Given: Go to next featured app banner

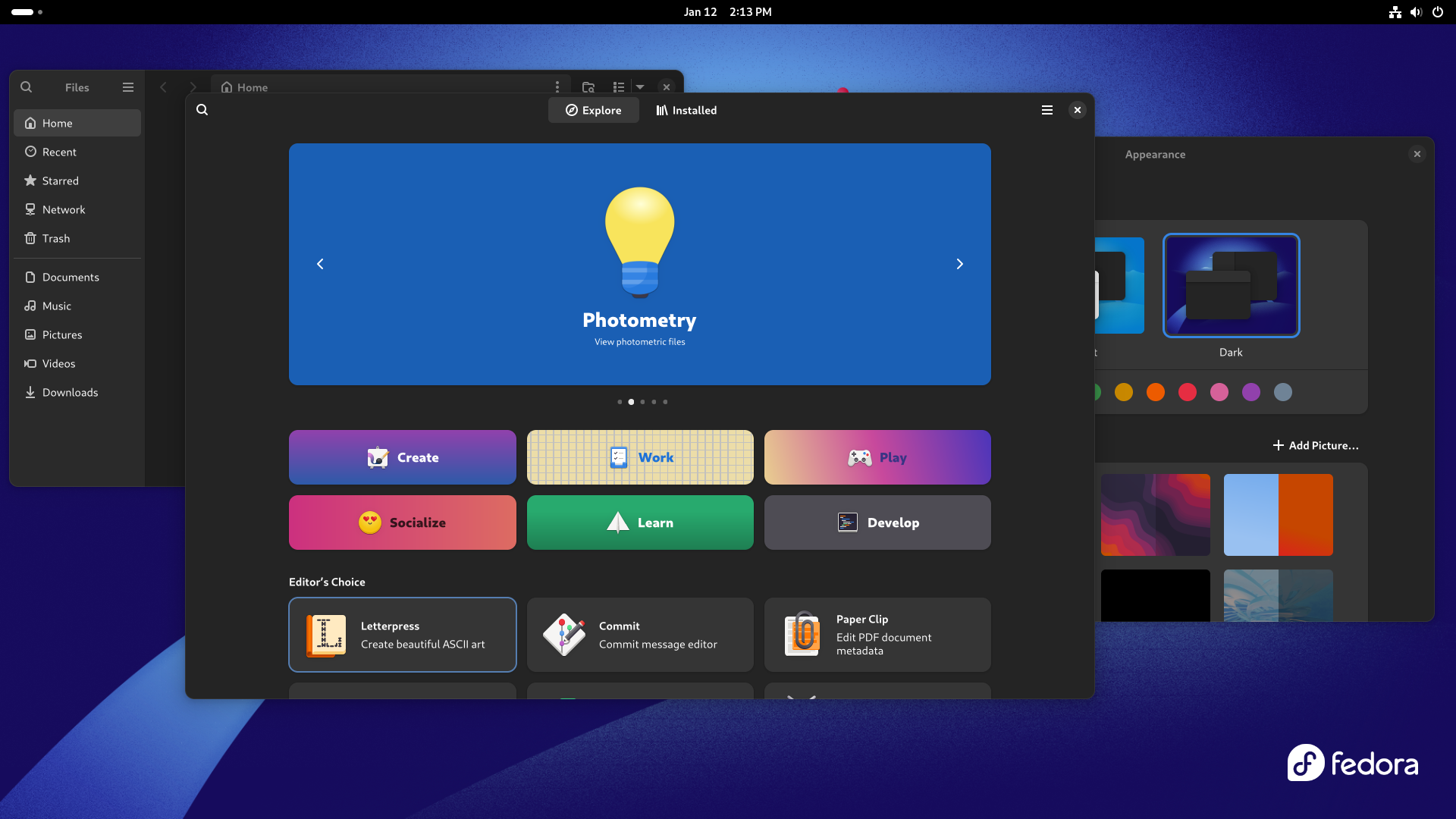Looking at the screenshot, I should (x=959, y=264).
